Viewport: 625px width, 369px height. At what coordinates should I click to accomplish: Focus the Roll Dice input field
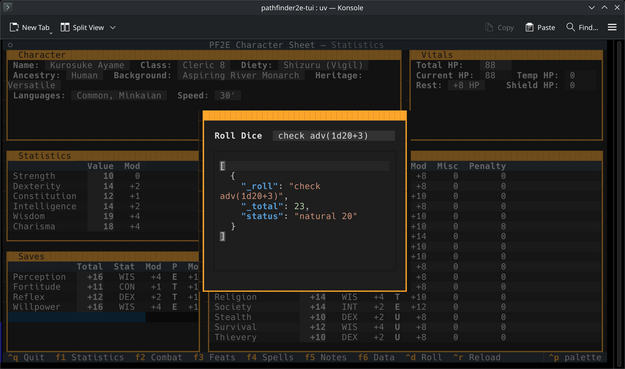tap(334, 136)
